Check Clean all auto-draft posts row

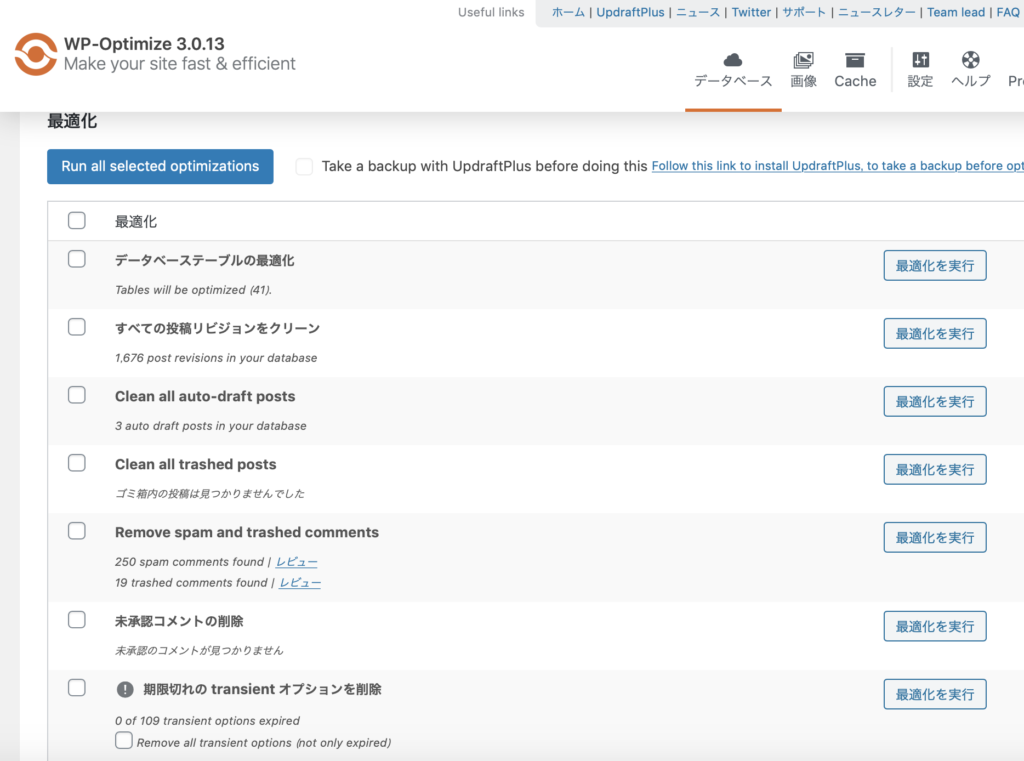click(77, 395)
